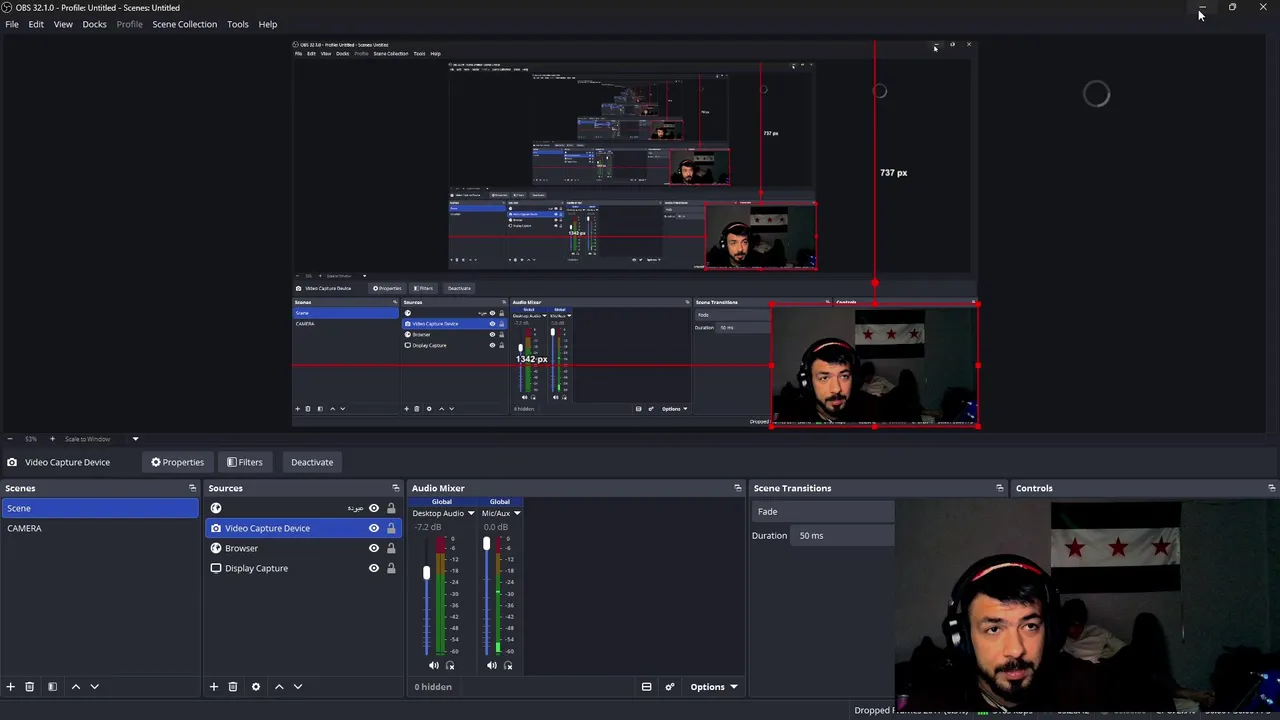Select the CAMERA scene
1280x720 pixels.
click(100, 528)
